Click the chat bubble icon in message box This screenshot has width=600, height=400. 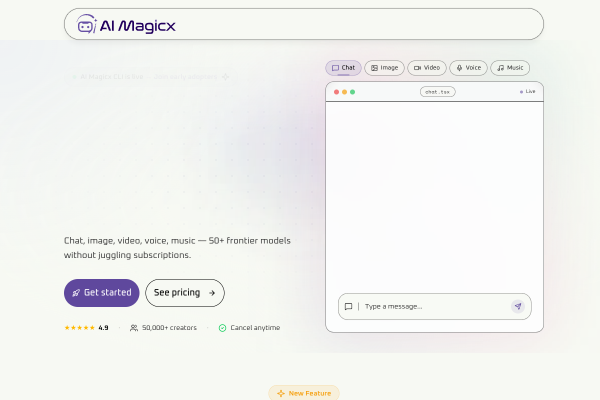pyautogui.click(x=348, y=307)
